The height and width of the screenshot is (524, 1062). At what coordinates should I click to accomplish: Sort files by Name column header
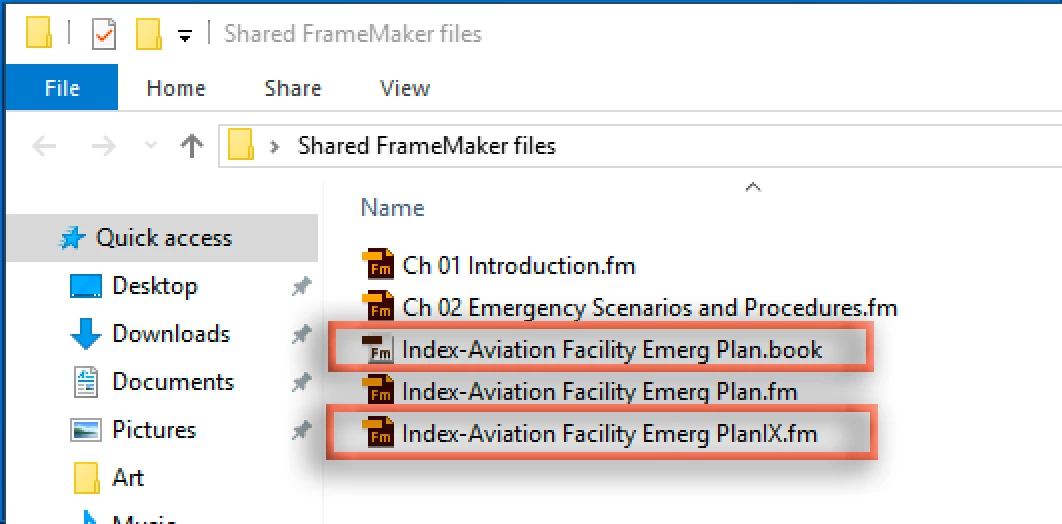pyautogui.click(x=392, y=207)
